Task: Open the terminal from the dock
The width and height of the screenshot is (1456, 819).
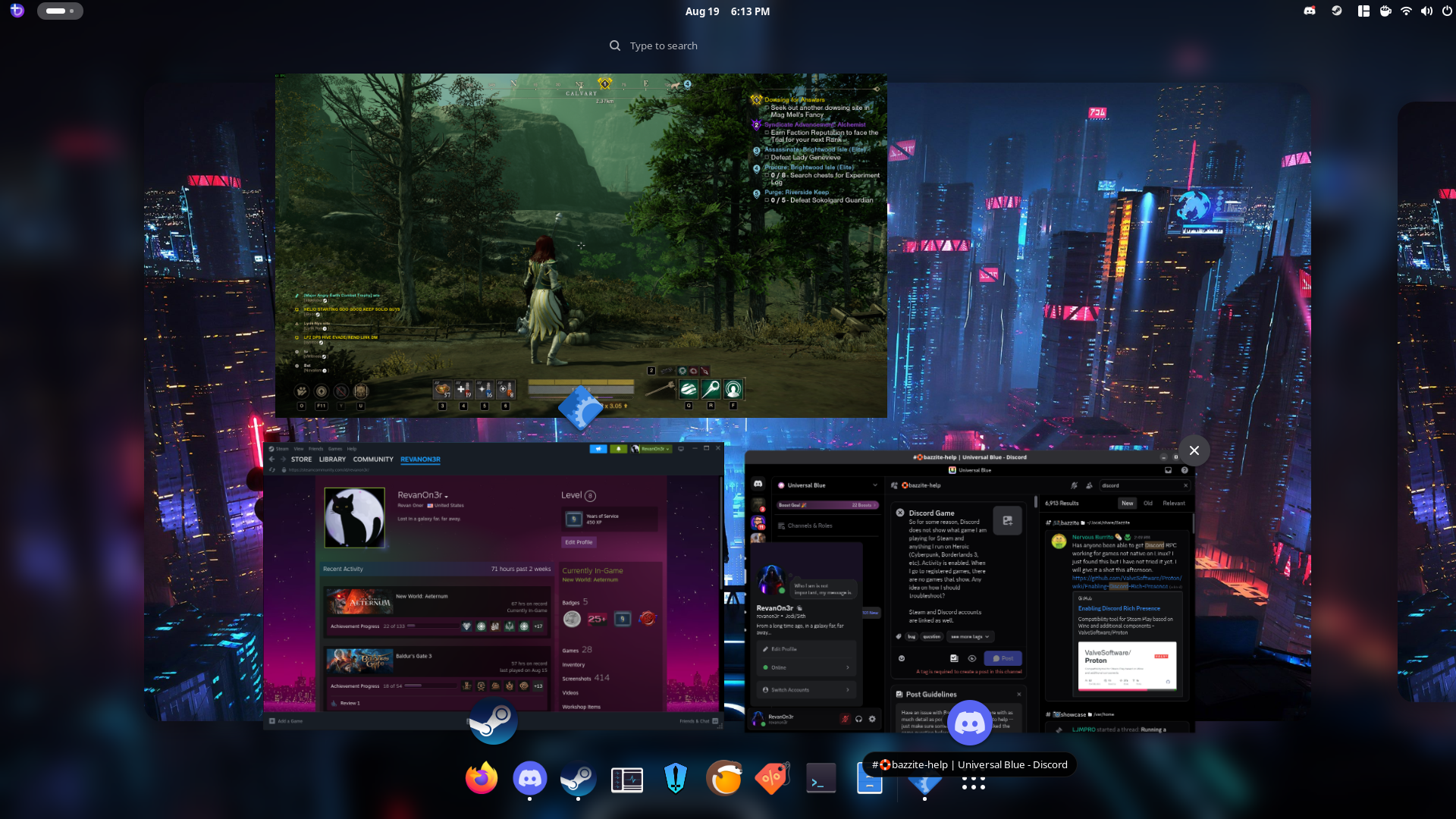Action: (821, 779)
